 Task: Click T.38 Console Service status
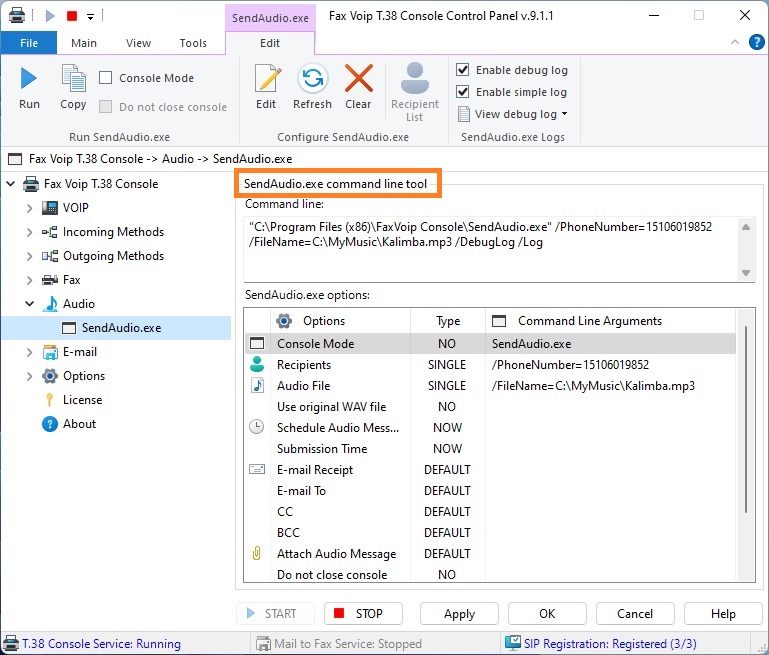(x=92, y=643)
